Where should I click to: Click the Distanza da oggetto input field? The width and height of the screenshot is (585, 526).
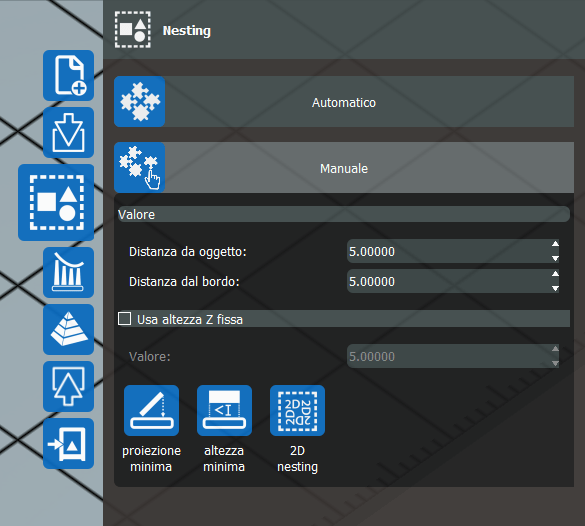(449, 251)
